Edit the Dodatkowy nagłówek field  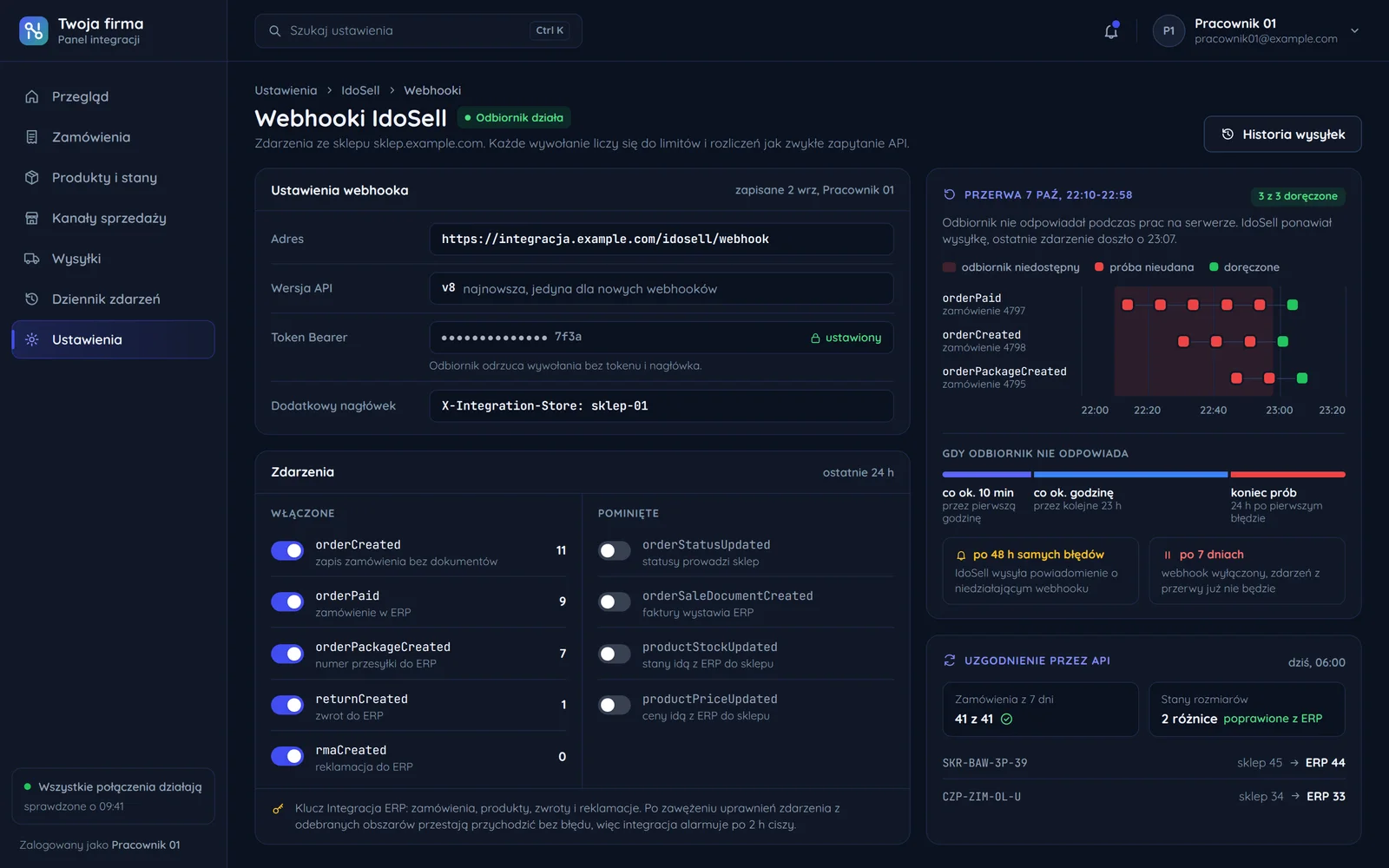coord(662,406)
